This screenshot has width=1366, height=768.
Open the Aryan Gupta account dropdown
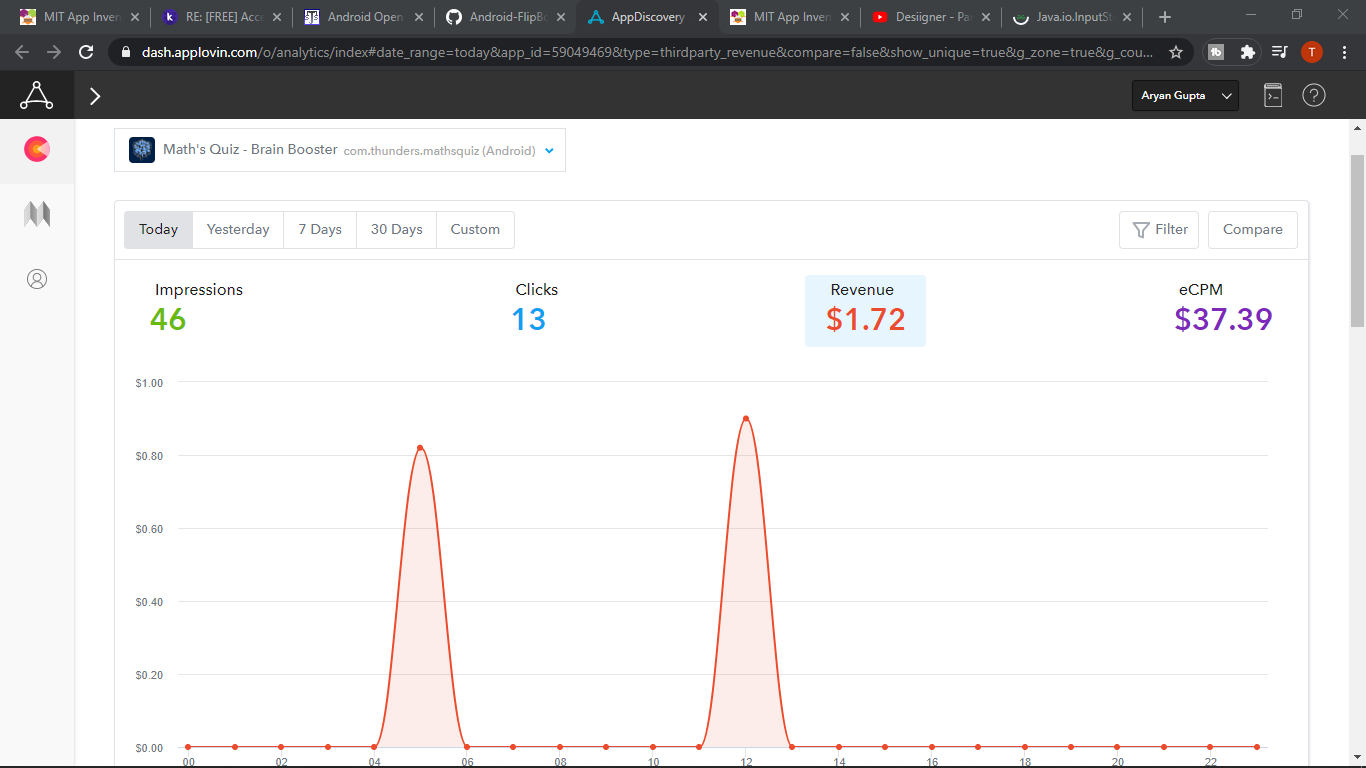1185,96
